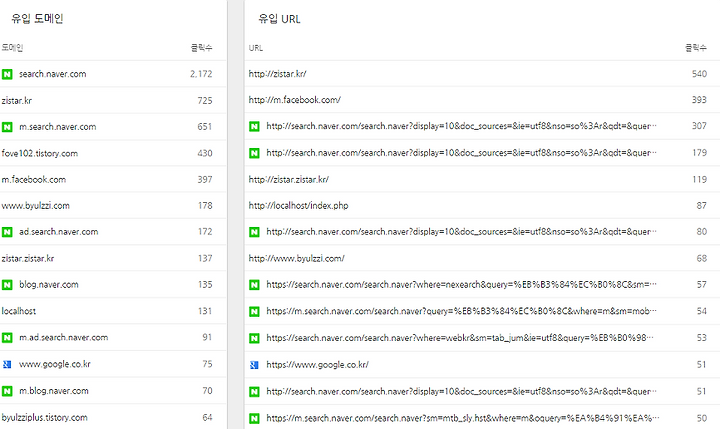The height and width of the screenshot is (429, 720).
Task: Click the 430 count for fove102.tistory.com
Action: pos(205,153)
